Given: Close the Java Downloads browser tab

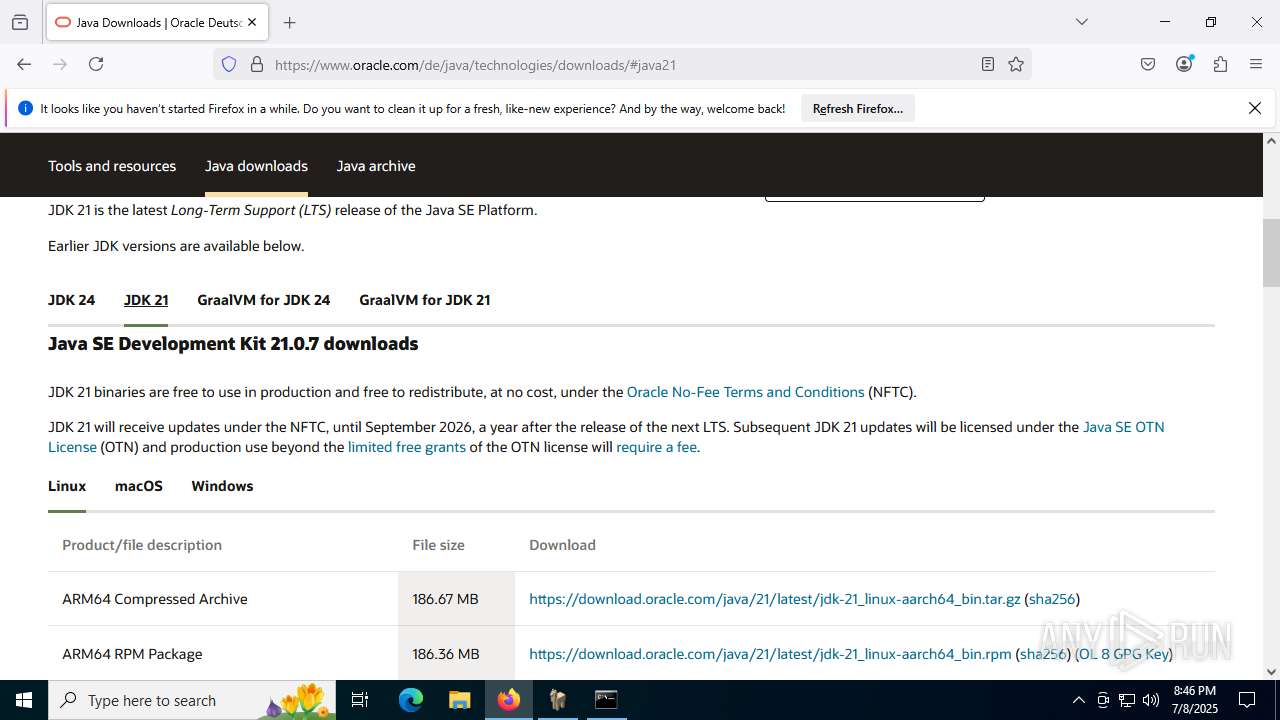Looking at the screenshot, I should (x=252, y=22).
